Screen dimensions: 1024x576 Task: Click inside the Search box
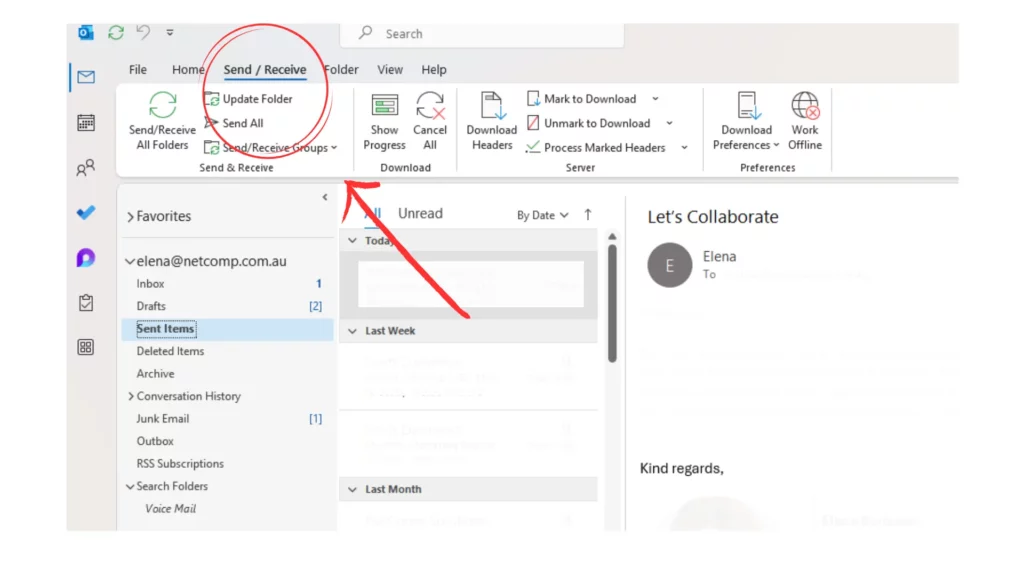(x=480, y=33)
